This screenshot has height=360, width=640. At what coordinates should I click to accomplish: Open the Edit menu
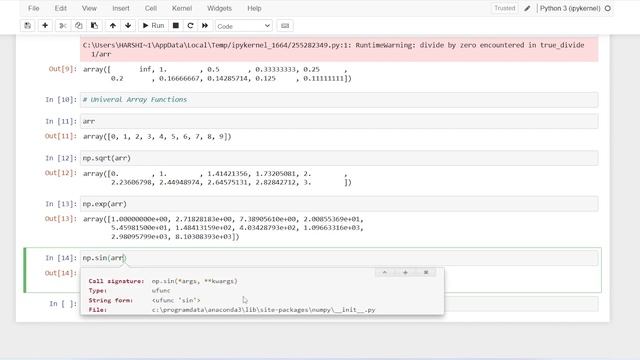(60, 8)
